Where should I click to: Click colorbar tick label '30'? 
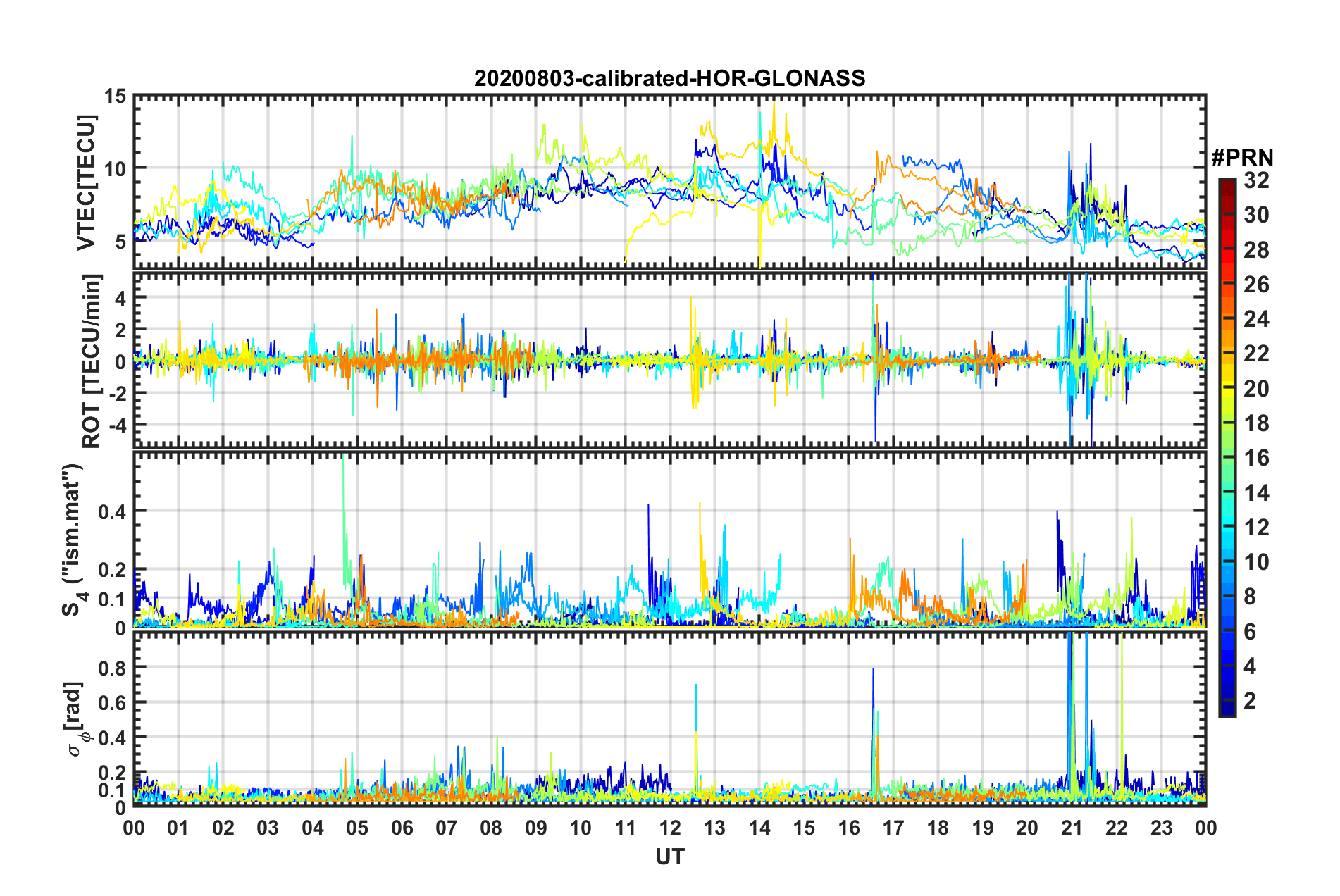1256,215
